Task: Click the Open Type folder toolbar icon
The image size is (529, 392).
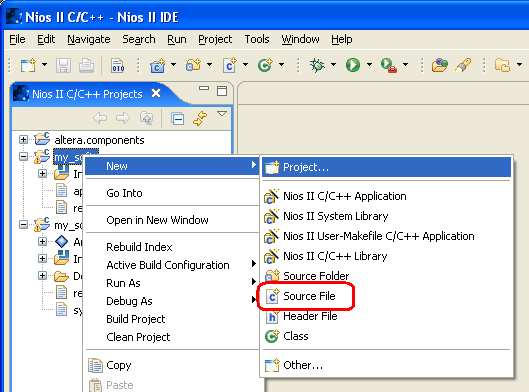Action: [x=440, y=65]
